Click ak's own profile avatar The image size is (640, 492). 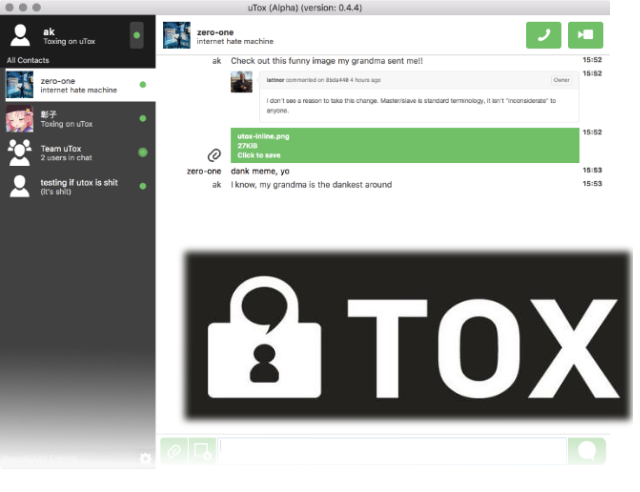pos(20,35)
